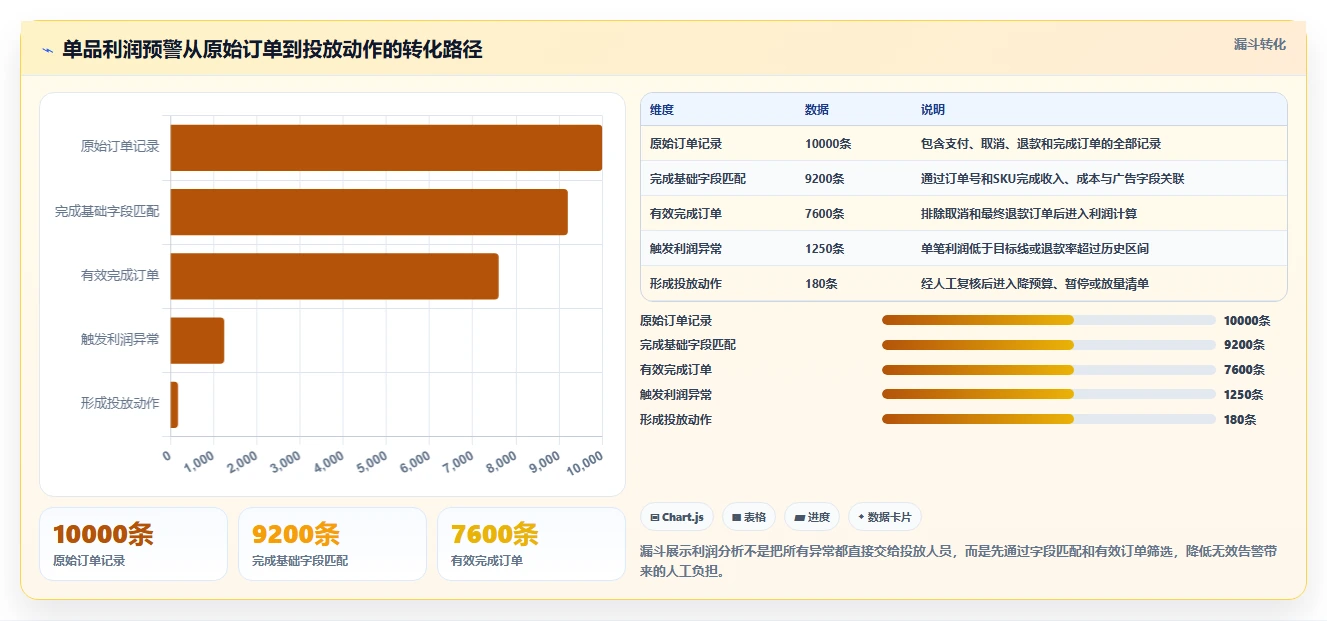
Task: Click the chart y-axis label 有效完成订单
Action: [x=120, y=276]
